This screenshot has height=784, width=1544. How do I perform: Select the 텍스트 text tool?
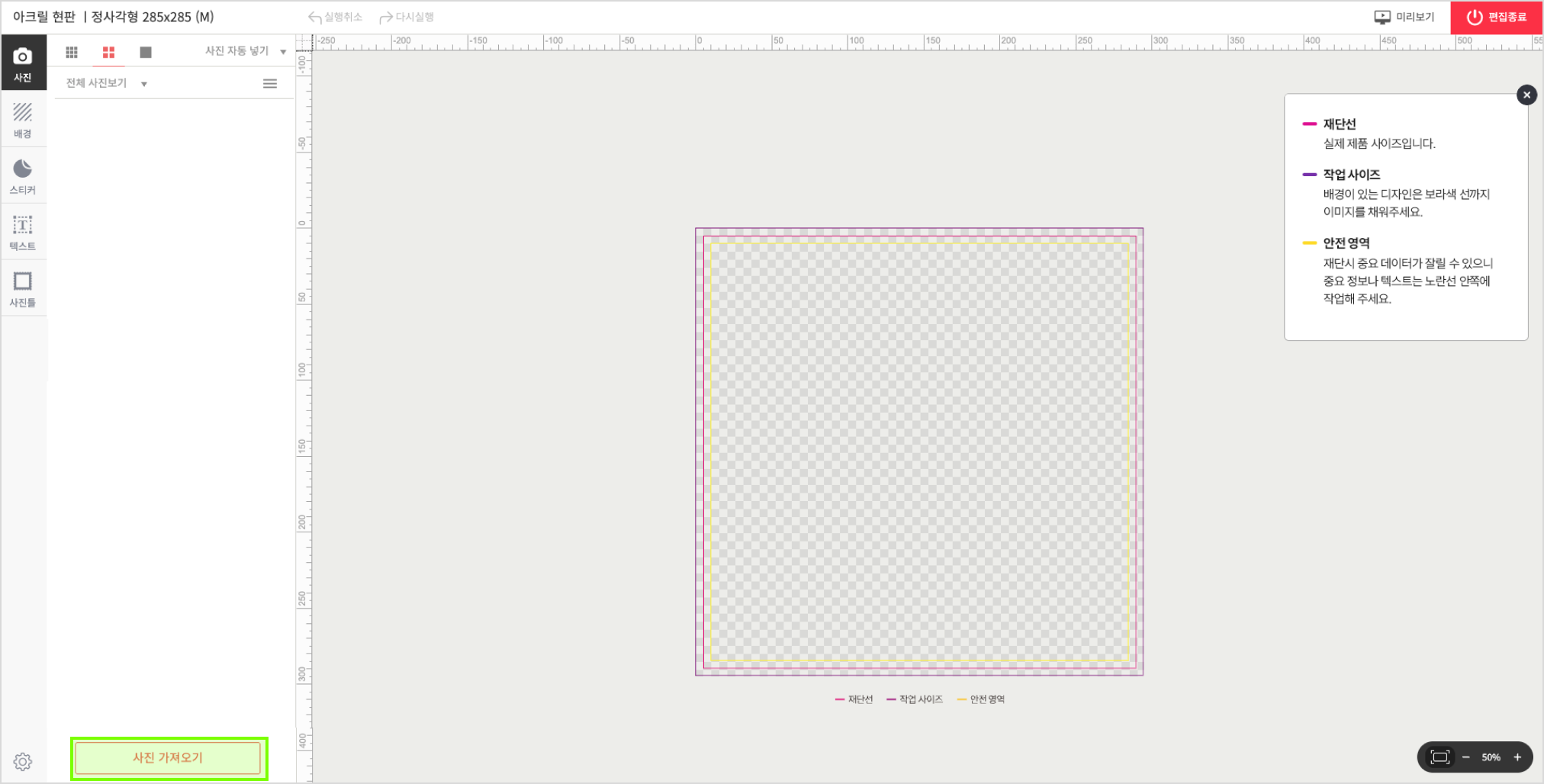(x=23, y=233)
